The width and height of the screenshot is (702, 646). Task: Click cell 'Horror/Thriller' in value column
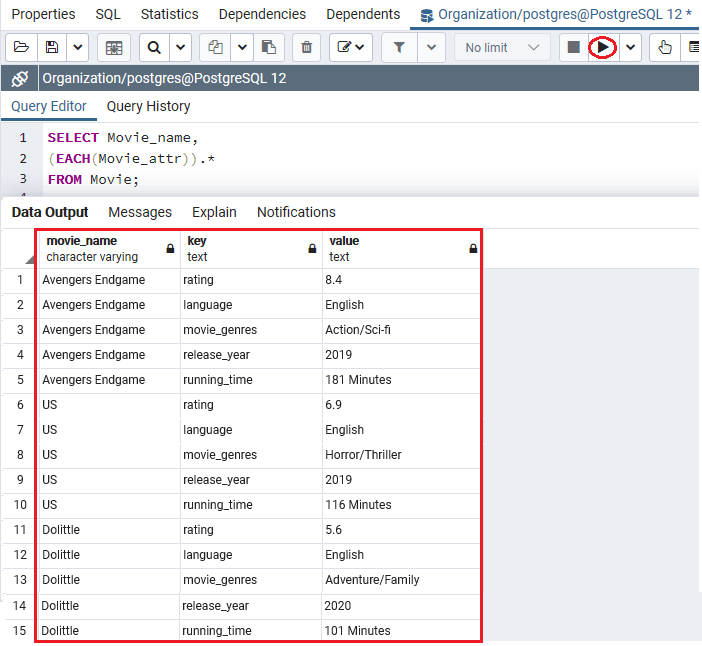(401, 455)
